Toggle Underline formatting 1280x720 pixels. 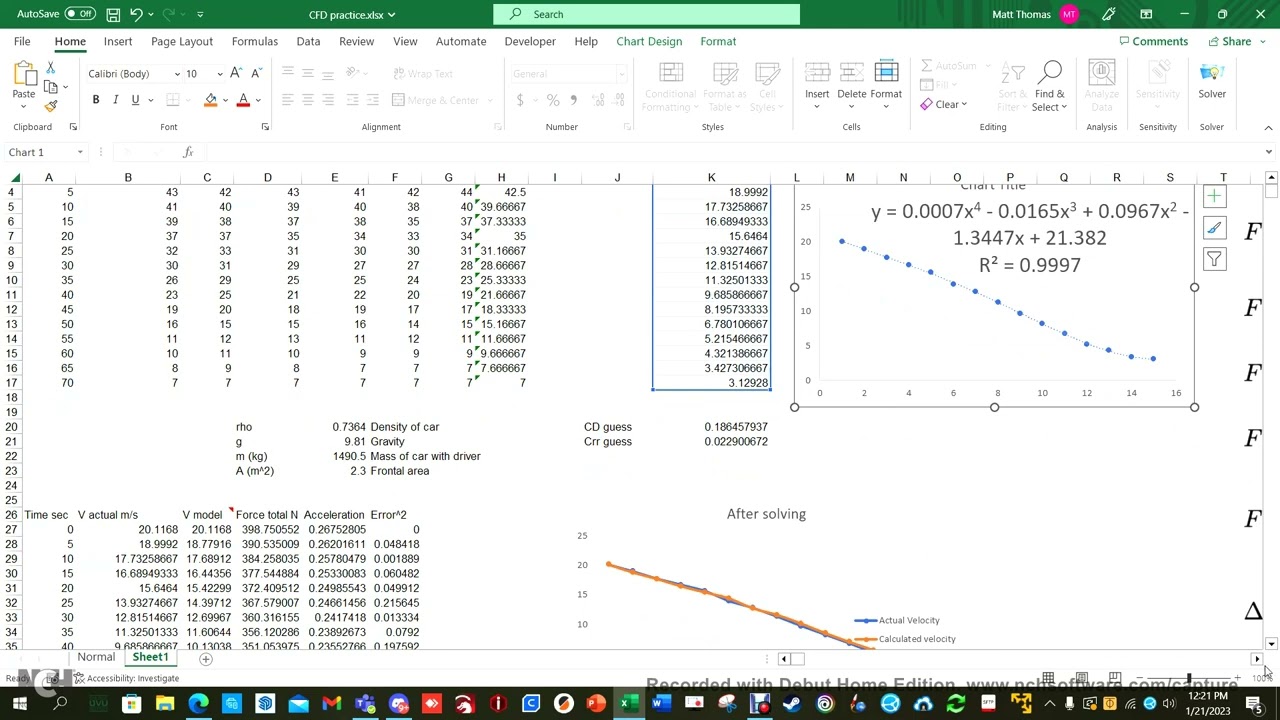point(135,100)
